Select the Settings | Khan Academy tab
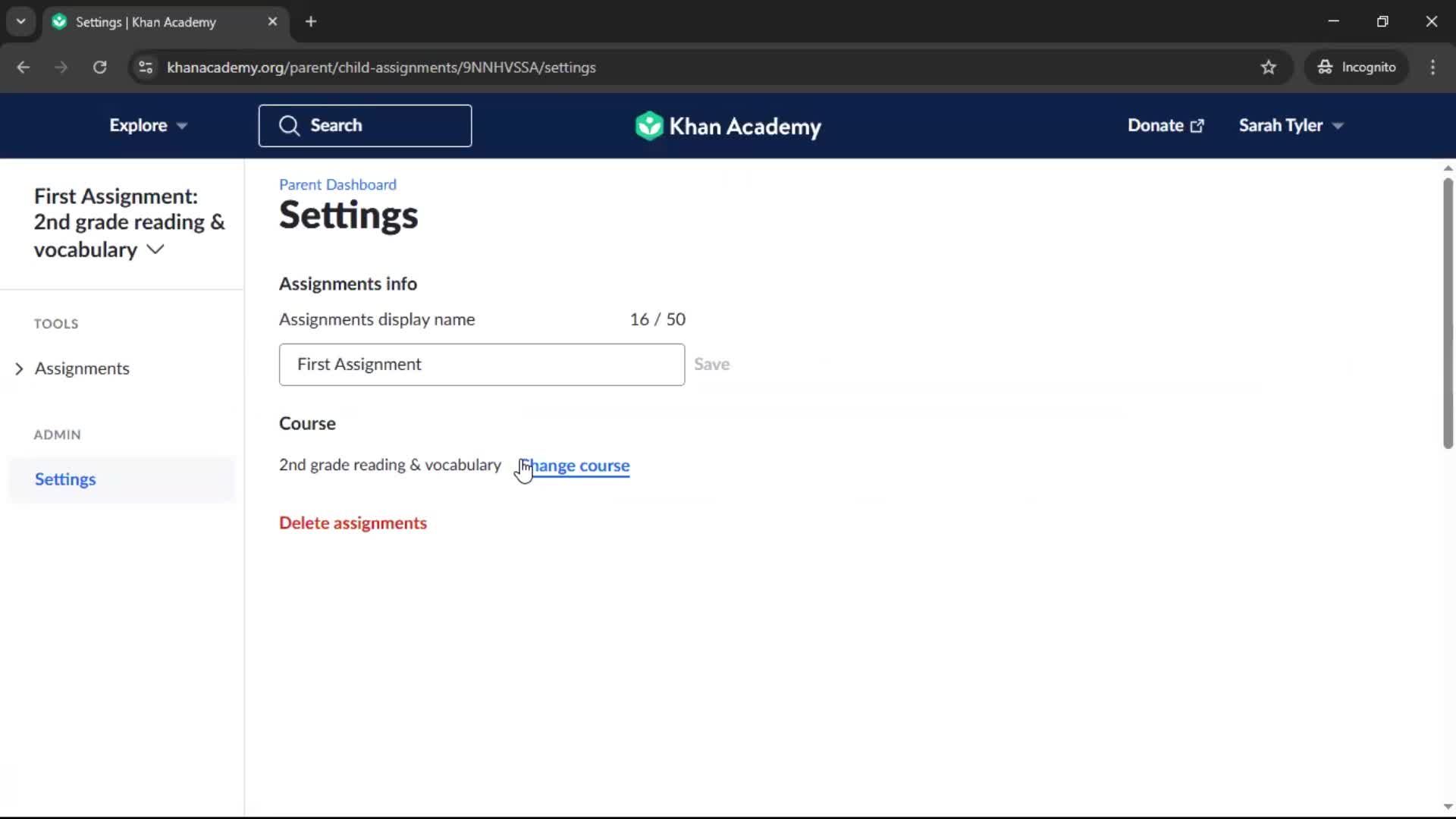Image resolution: width=1456 pixels, height=819 pixels. [x=165, y=22]
